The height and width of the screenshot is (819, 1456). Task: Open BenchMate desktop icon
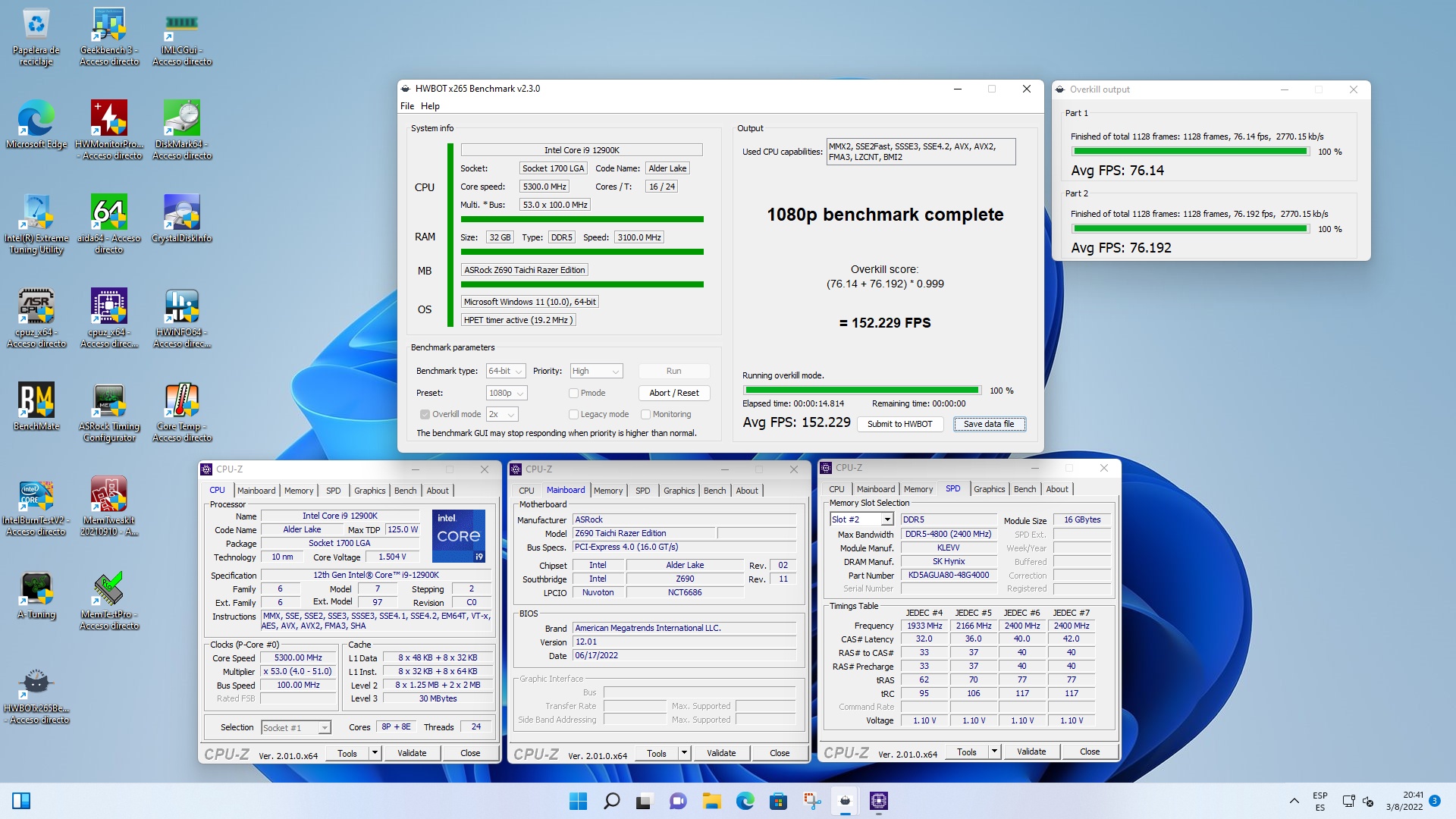36,407
